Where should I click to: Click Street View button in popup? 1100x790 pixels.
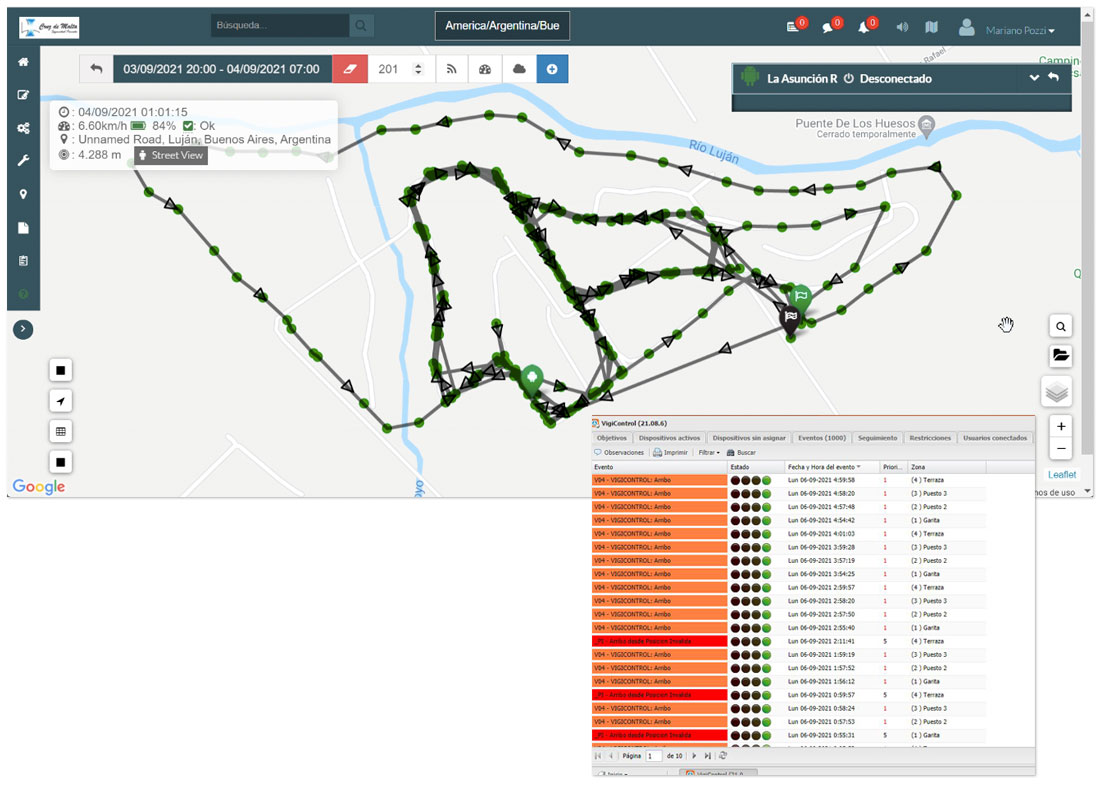171,155
